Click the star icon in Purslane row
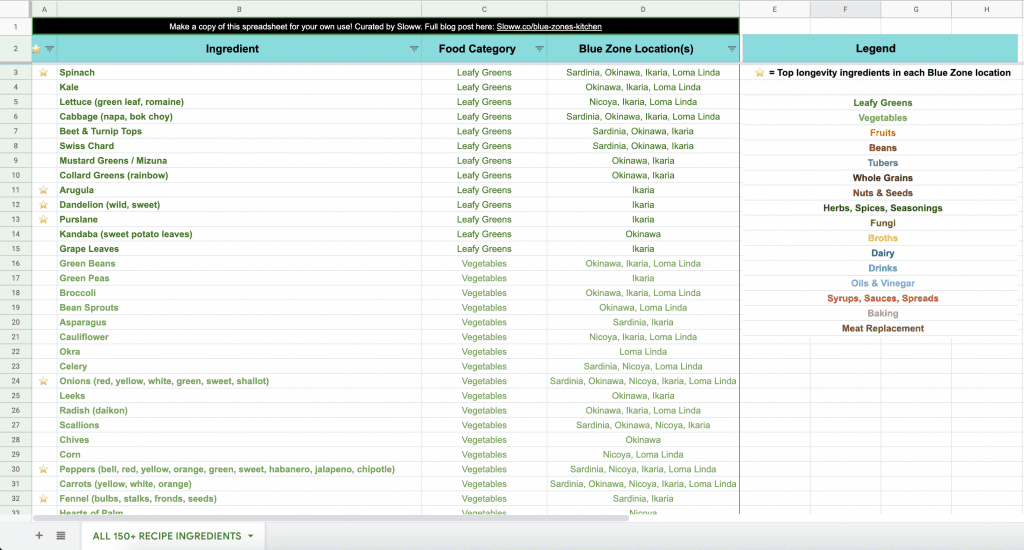Screen dimensions: 1024x550 pyautogui.click(x=43, y=220)
